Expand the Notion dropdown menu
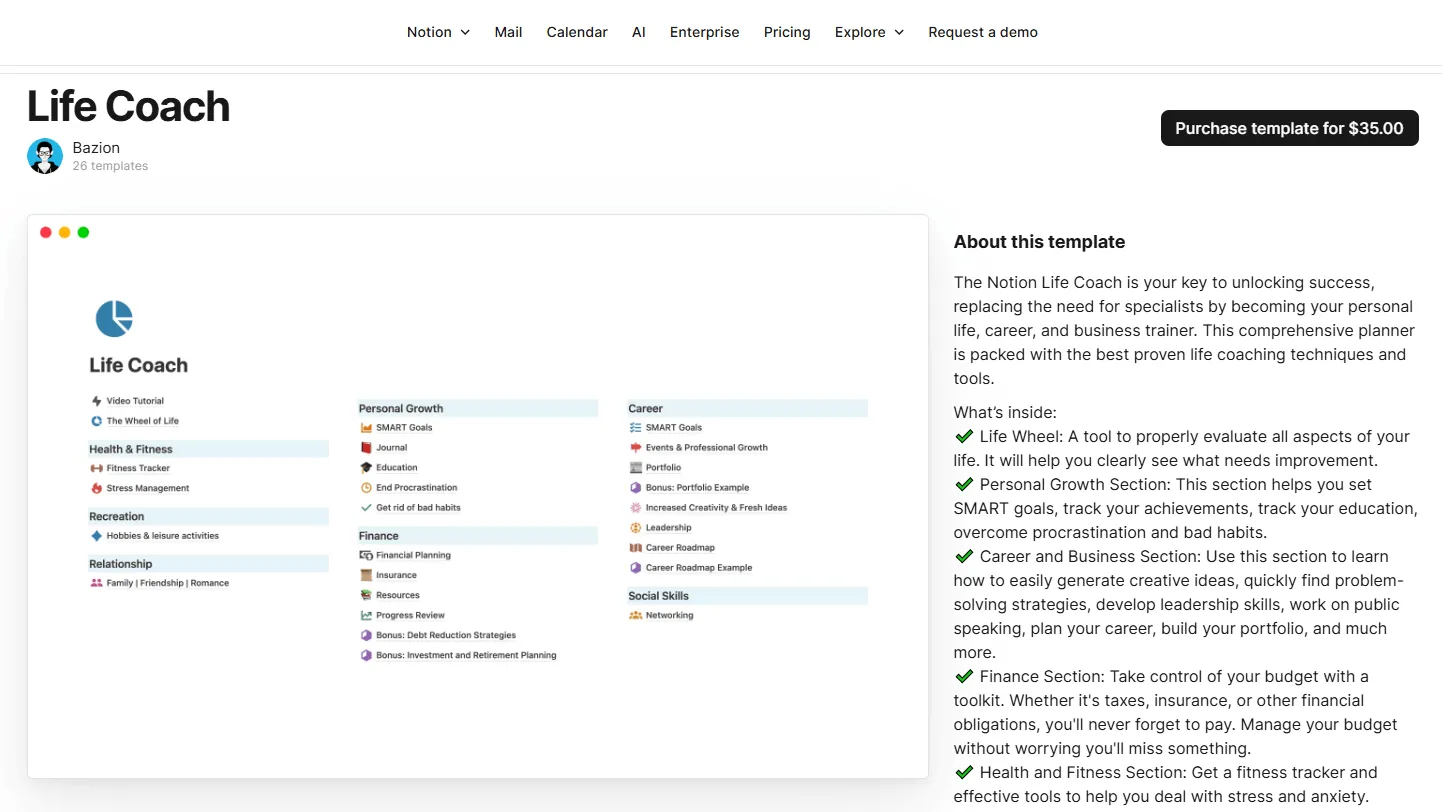This screenshot has height=812, width=1442. point(437,32)
